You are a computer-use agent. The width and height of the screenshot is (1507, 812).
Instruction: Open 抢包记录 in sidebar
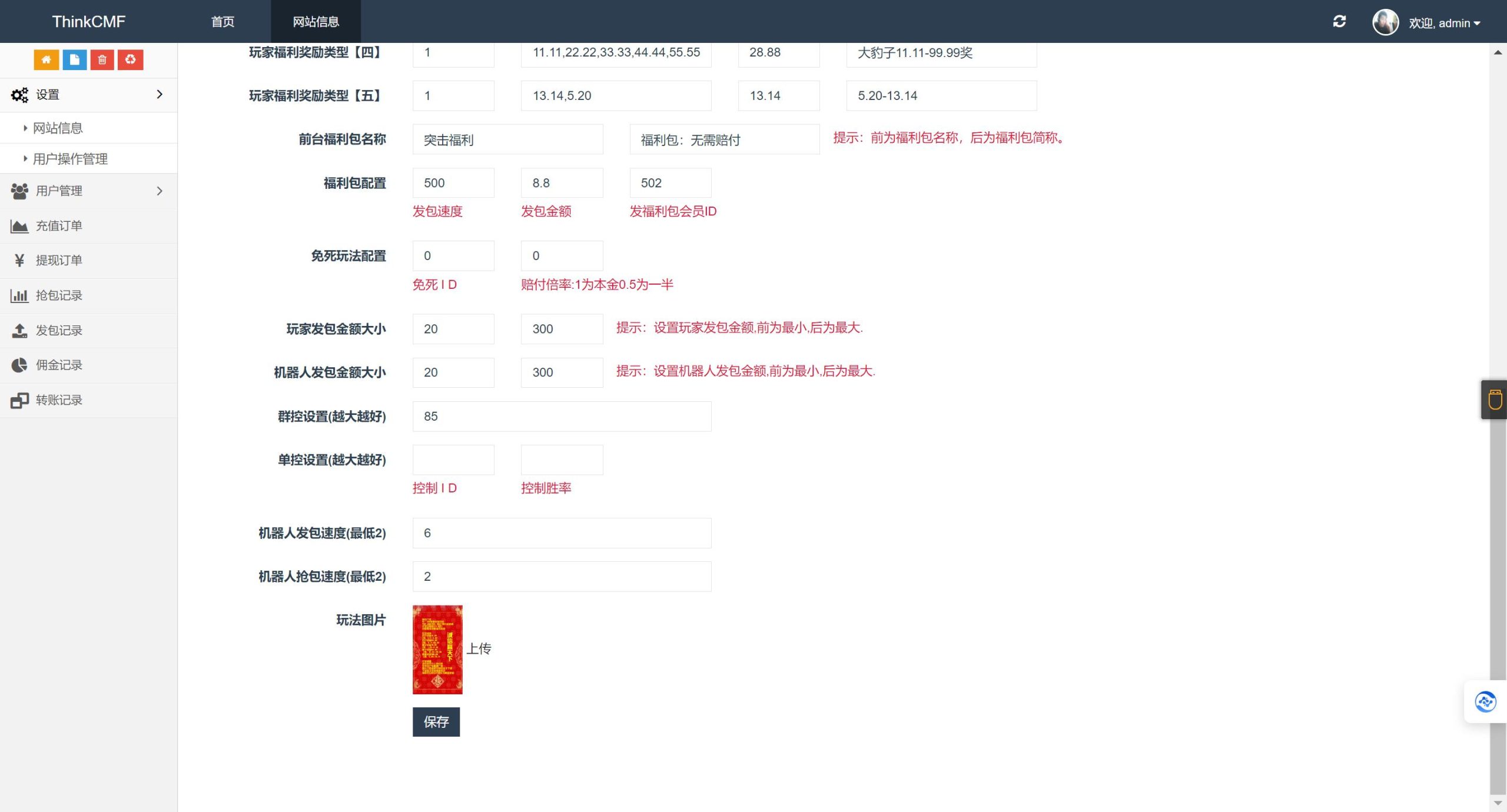59,295
